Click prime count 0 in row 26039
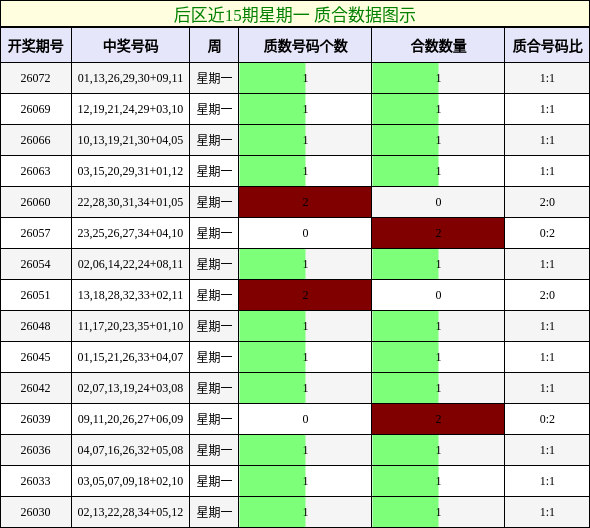Screen dimensions: 590x528 click(x=305, y=419)
